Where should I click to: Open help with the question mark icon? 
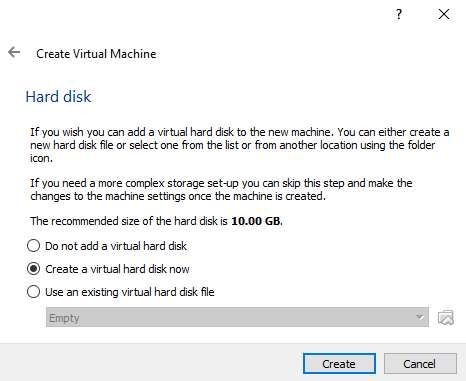tap(399, 14)
